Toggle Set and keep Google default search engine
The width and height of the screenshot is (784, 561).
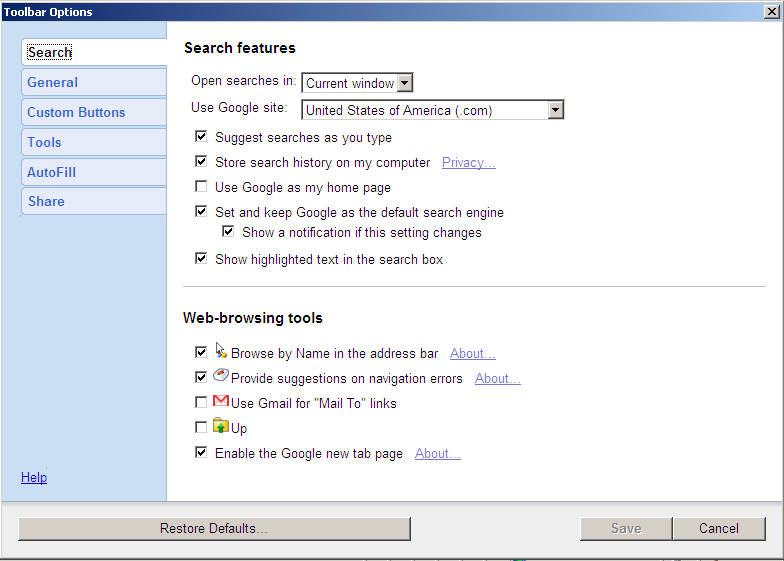(x=201, y=212)
